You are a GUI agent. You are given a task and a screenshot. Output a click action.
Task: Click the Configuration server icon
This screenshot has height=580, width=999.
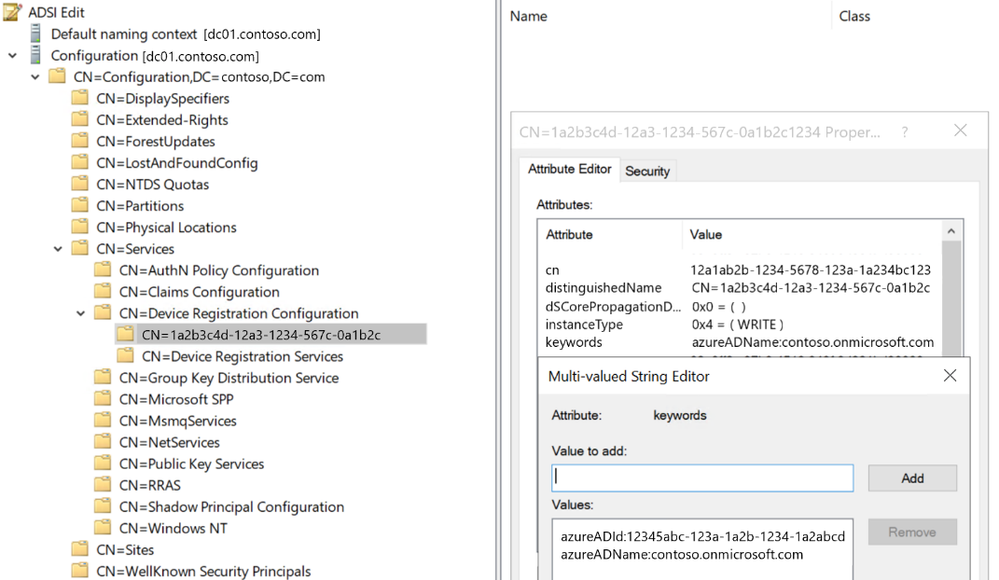click(37, 56)
